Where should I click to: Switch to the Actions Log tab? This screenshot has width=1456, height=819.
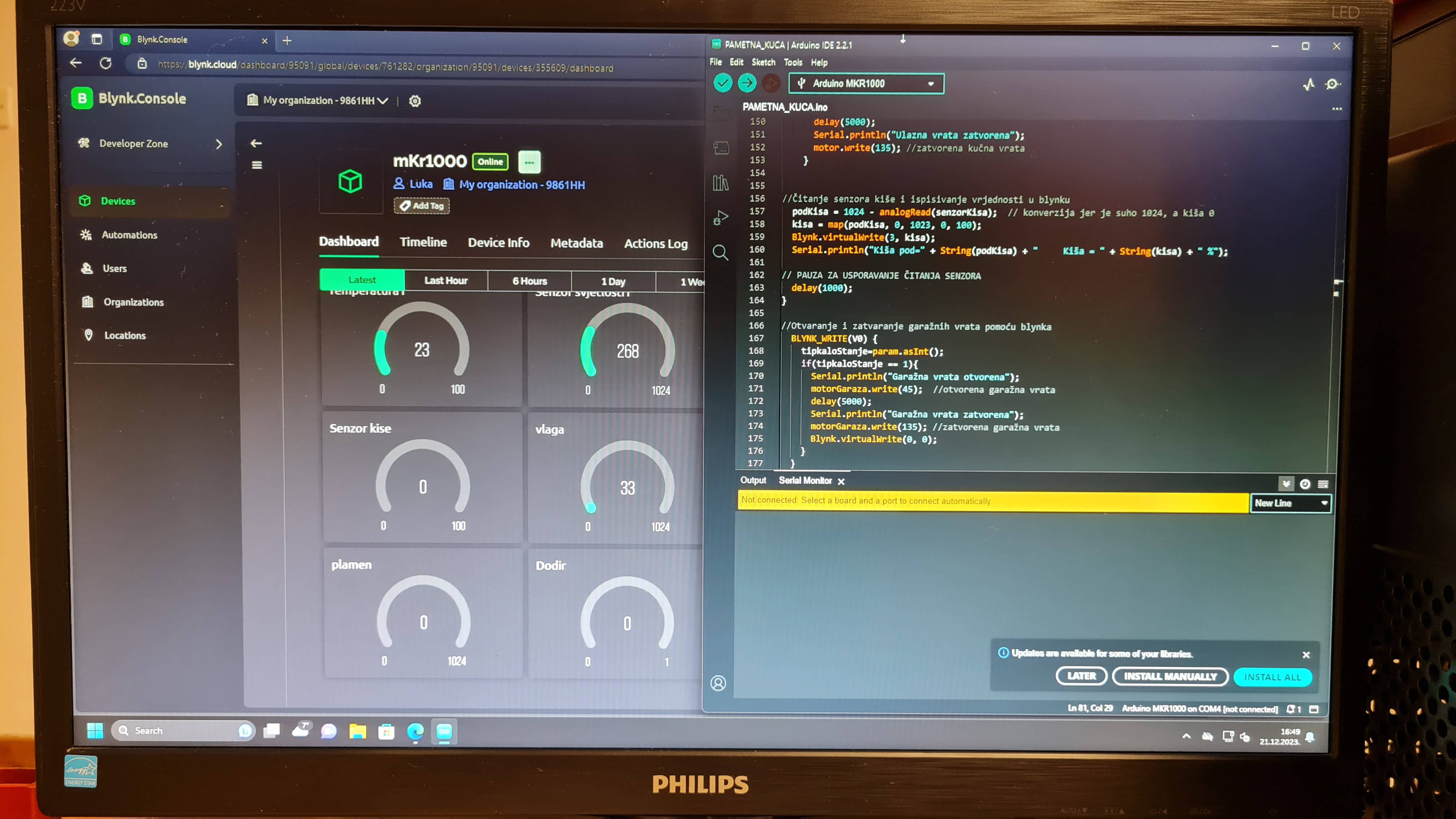[656, 244]
